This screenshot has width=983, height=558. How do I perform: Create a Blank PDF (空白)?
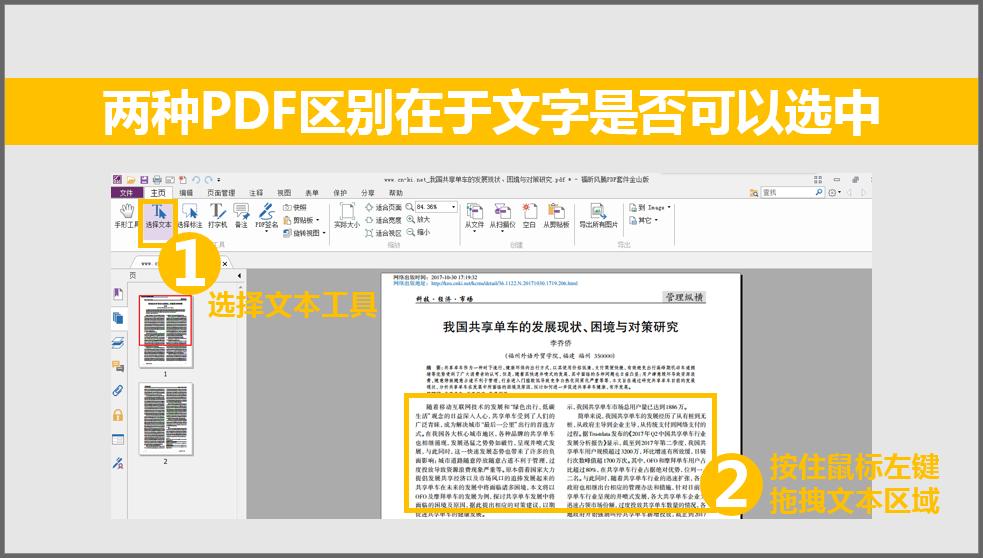[529, 215]
